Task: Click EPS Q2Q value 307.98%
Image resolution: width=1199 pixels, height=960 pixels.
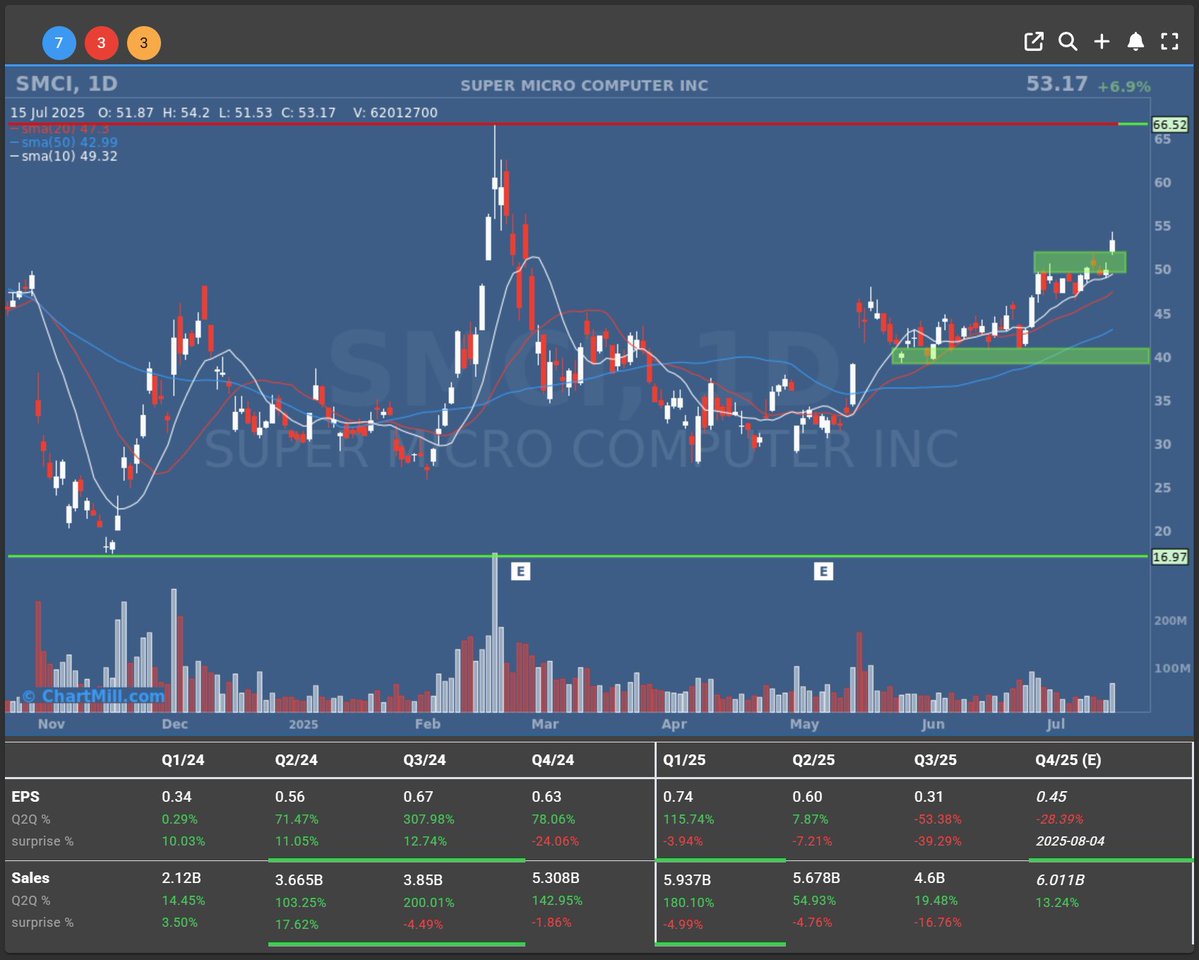Action: 429,818
